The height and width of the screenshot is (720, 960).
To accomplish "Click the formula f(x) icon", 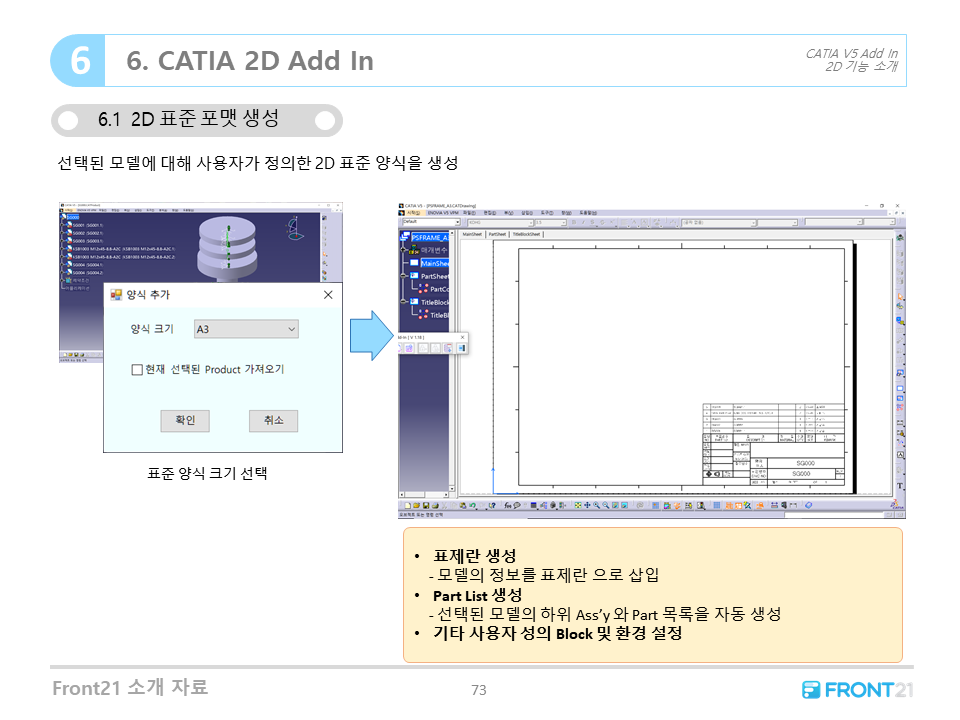I will pyautogui.click(x=508, y=506).
